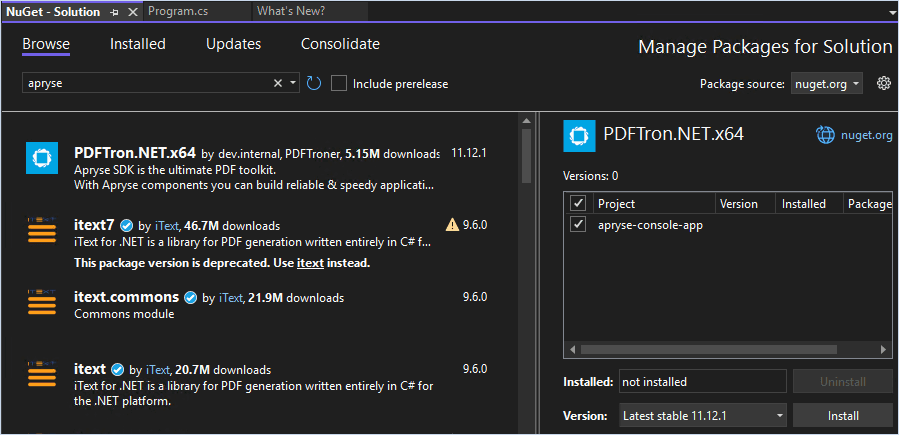Click the 9.6.0 version for itext.commons
The height and width of the screenshot is (435, 899).
[x=475, y=297]
